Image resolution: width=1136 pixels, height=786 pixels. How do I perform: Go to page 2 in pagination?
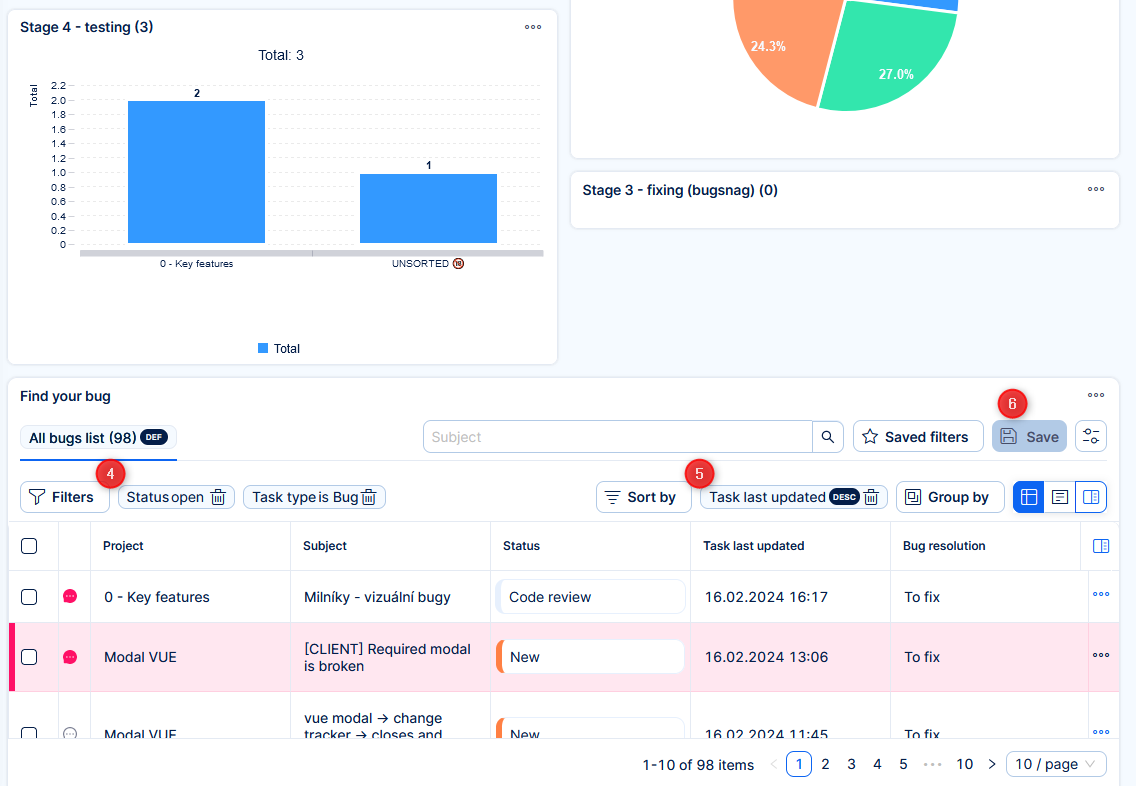tap(825, 764)
